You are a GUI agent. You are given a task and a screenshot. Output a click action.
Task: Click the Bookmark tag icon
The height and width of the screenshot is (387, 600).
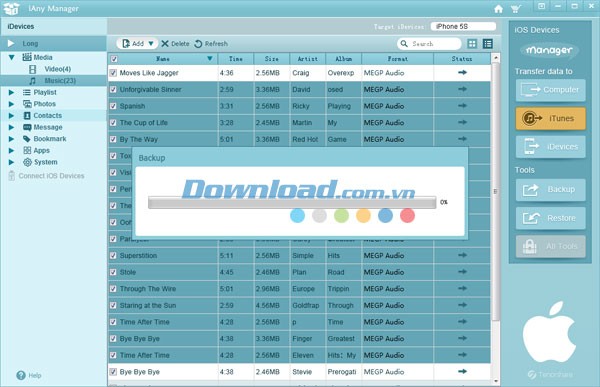coord(27,139)
